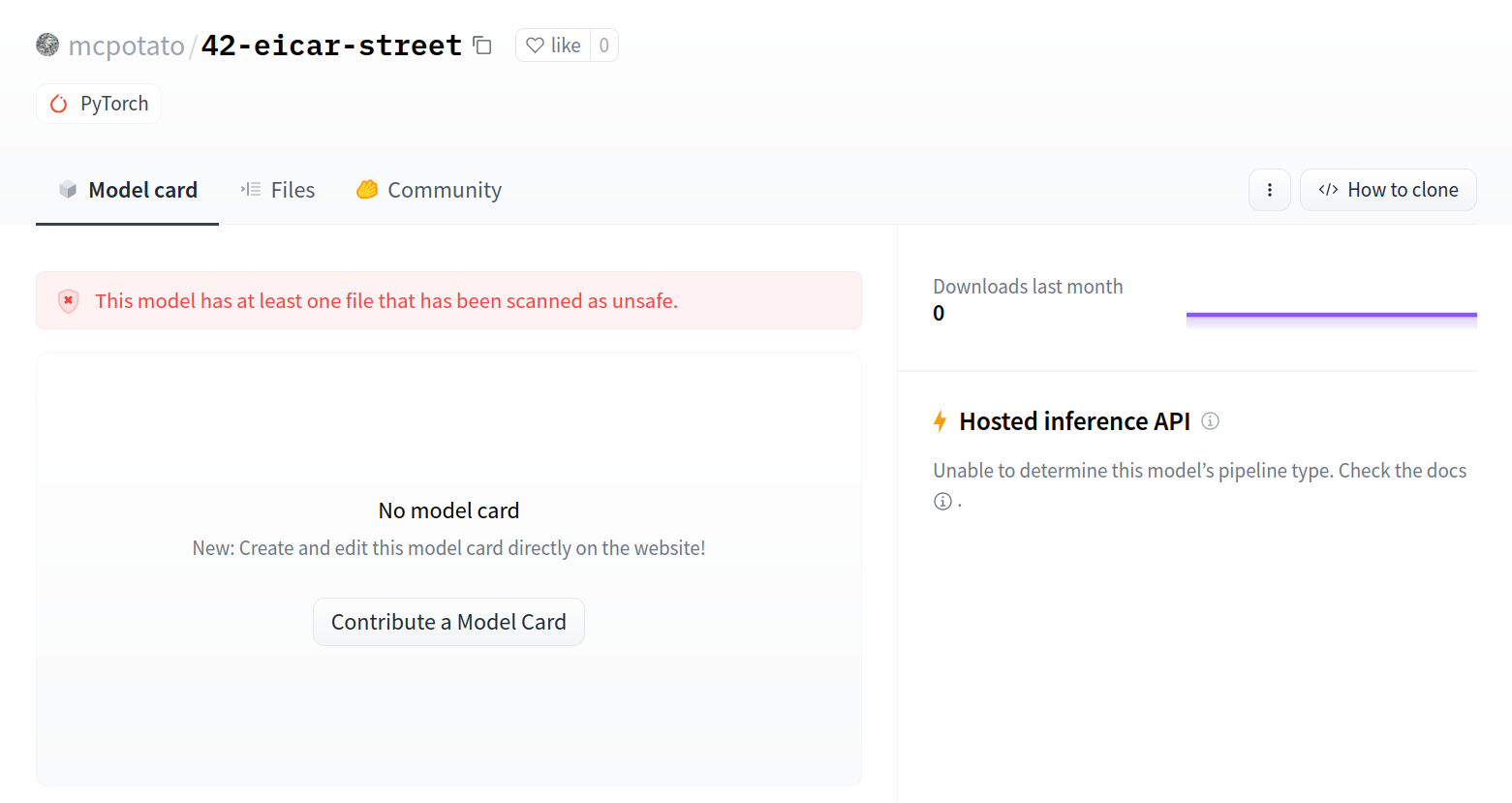Image resolution: width=1512 pixels, height=803 pixels.
Task: Open the mcpotato user profile link
Action: click(127, 46)
